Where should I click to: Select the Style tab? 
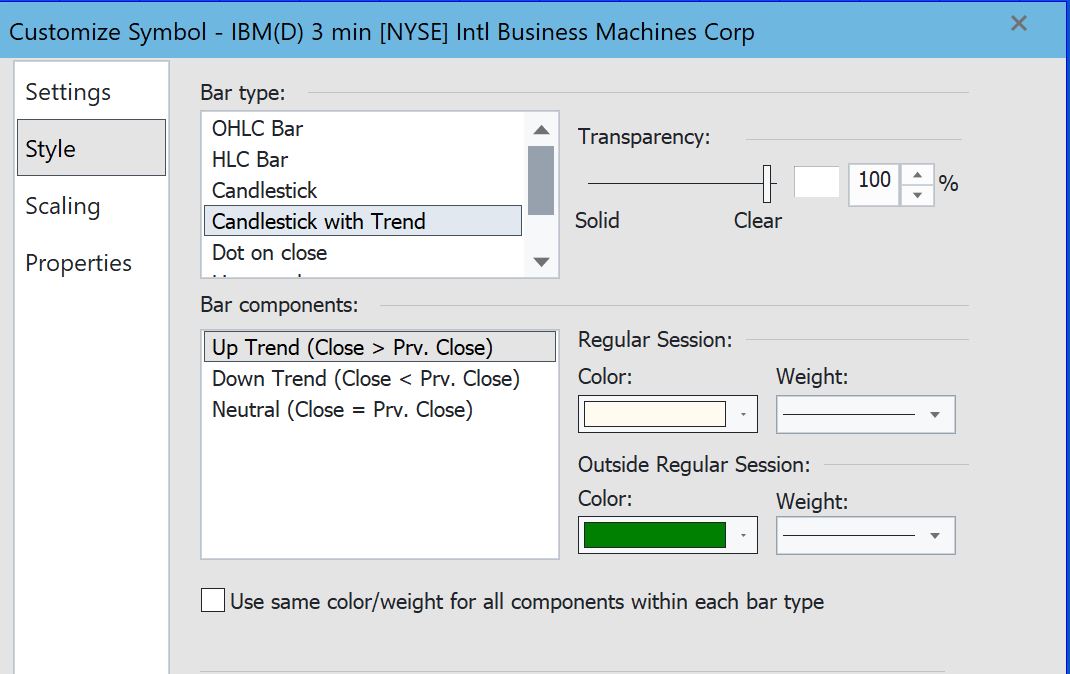[91, 147]
